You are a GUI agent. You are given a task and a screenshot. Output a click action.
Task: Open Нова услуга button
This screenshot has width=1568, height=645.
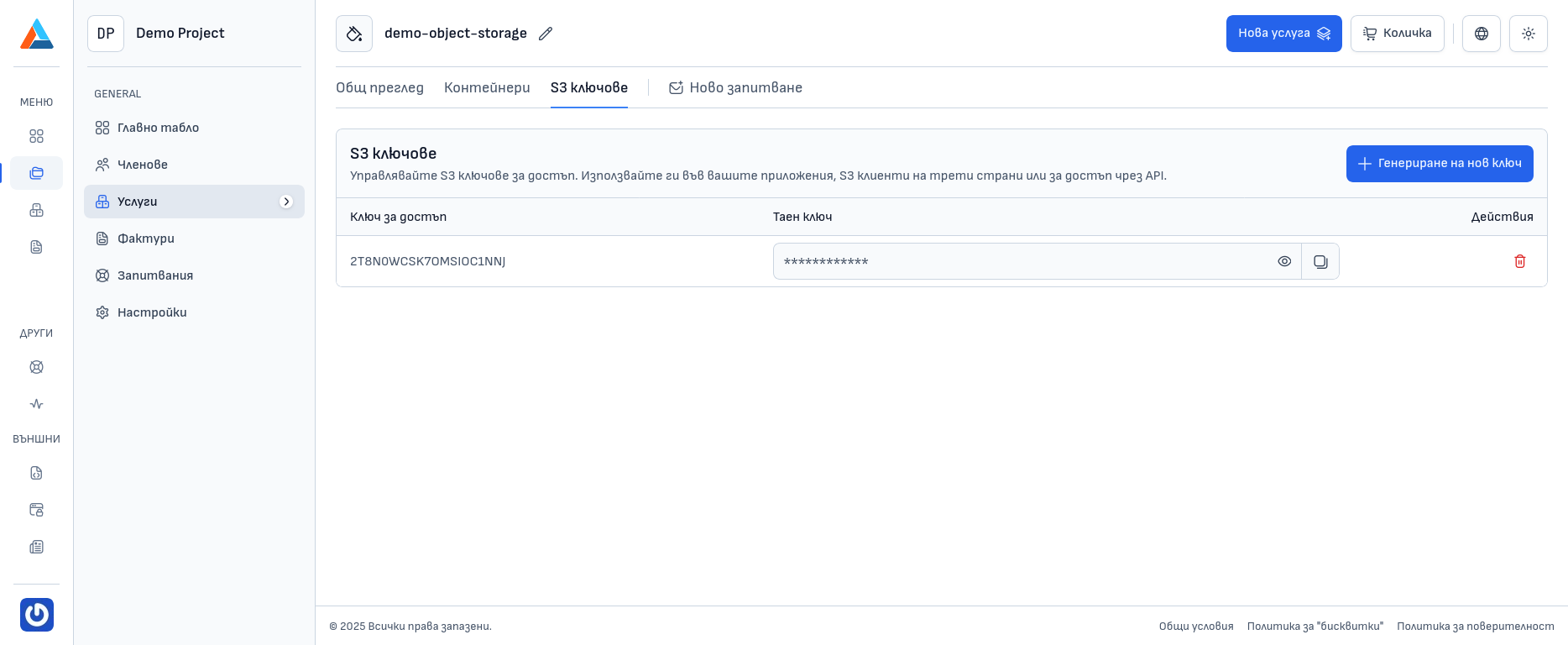[x=1283, y=34]
